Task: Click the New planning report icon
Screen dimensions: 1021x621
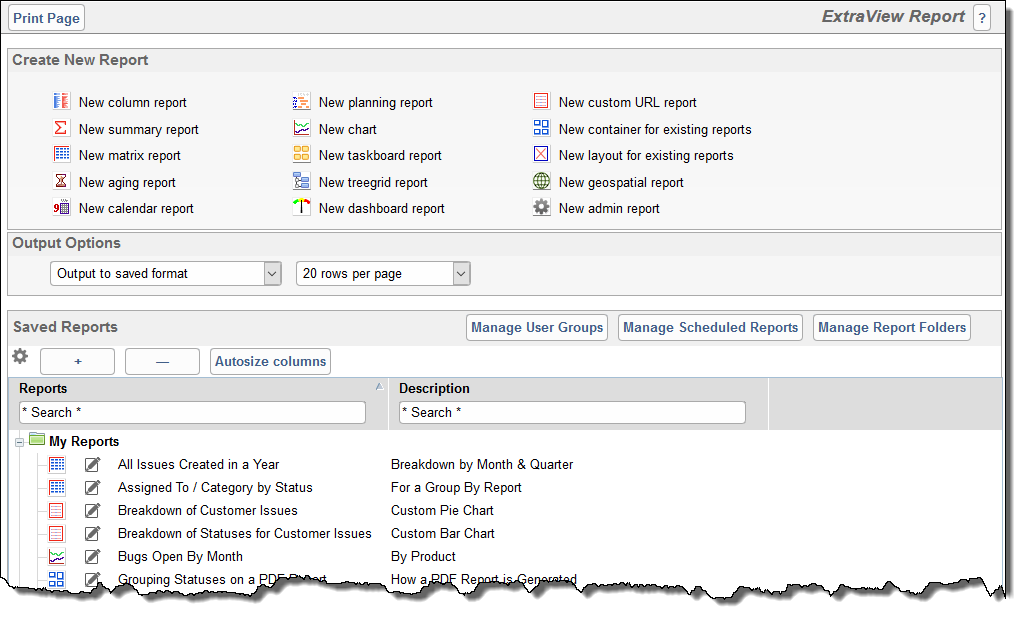Action: click(x=301, y=102)
